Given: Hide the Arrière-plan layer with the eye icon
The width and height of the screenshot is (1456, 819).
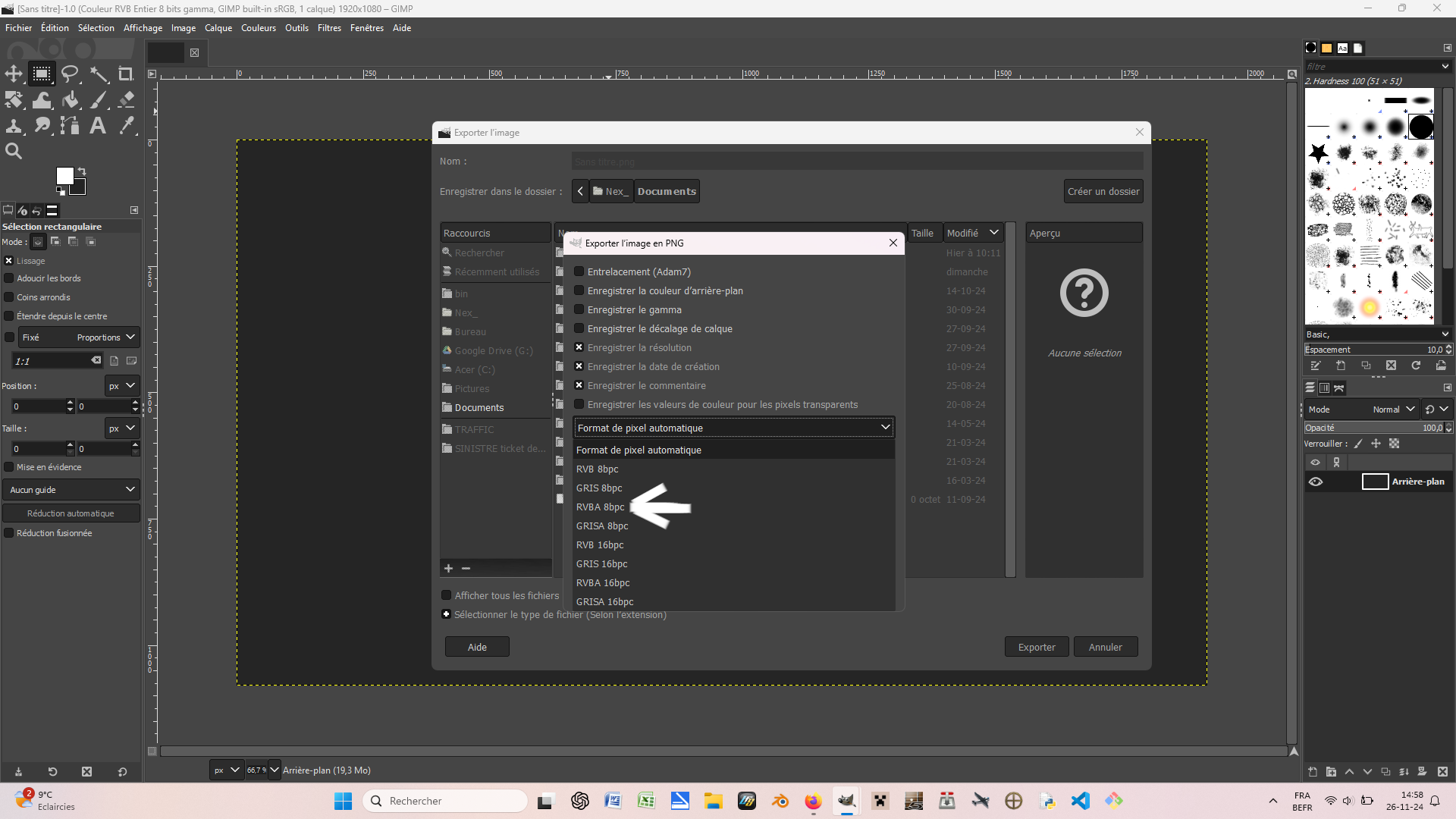Looking at the screenshot, I should (x=1316, y=482).
